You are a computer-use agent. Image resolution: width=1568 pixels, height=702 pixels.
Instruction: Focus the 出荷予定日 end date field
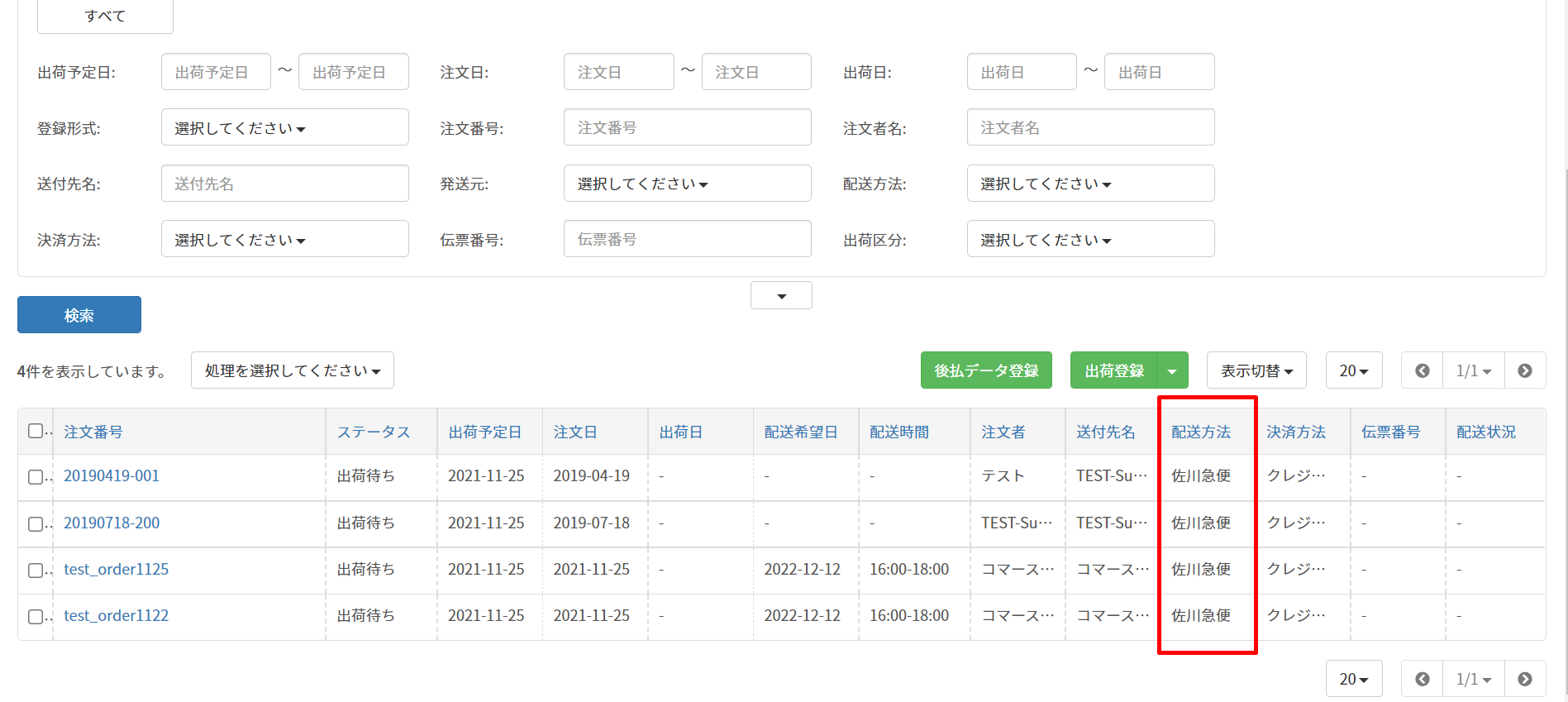click(354, 72)
